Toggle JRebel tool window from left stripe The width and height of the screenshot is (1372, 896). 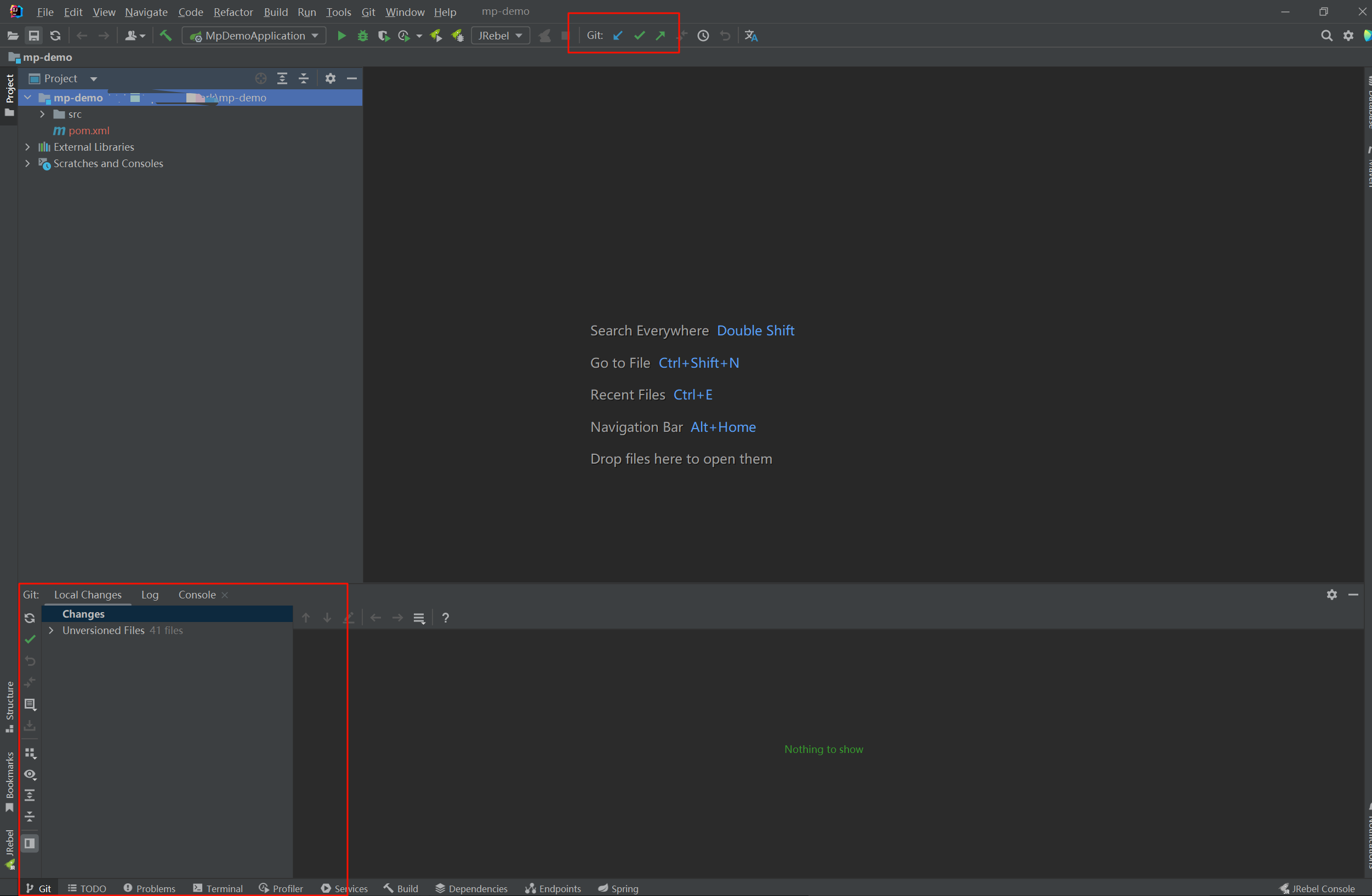(x=9, y=849)
